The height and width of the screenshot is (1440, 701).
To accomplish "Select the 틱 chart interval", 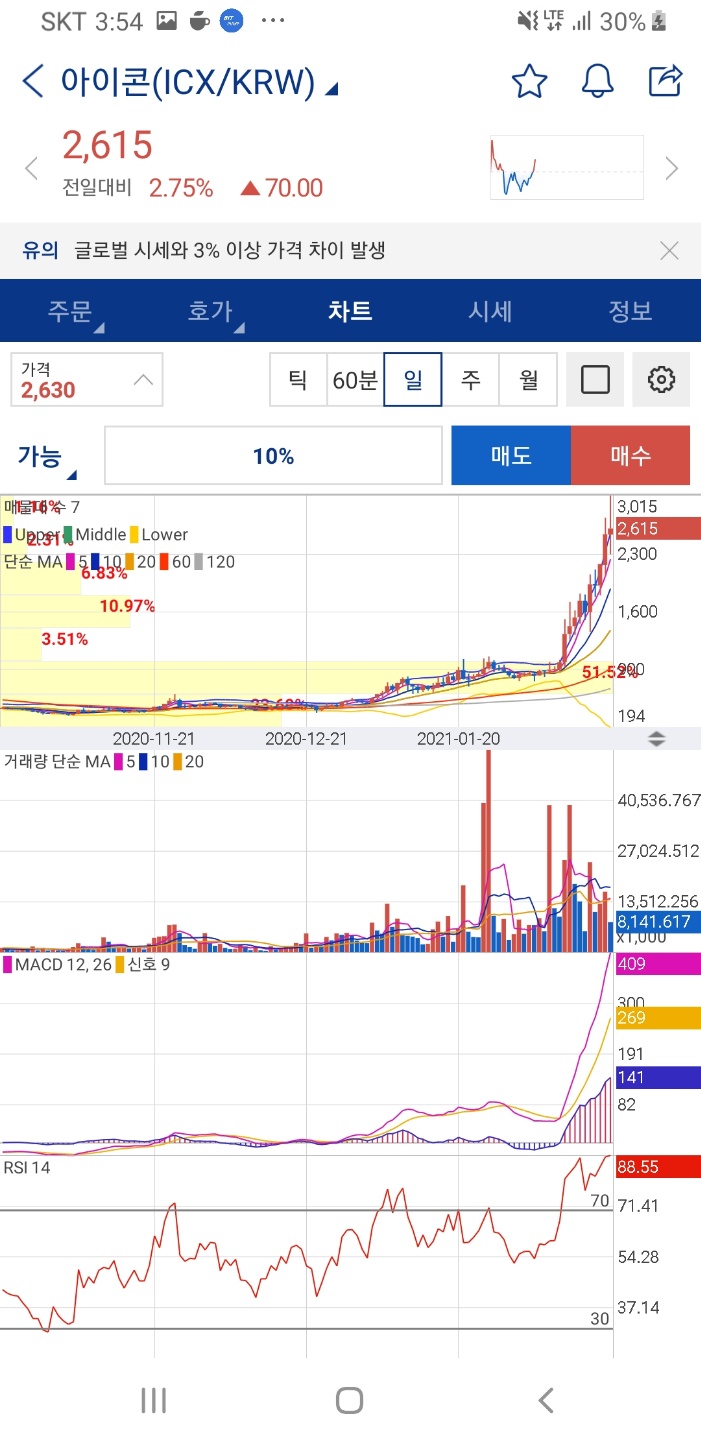I will [298, 380].
